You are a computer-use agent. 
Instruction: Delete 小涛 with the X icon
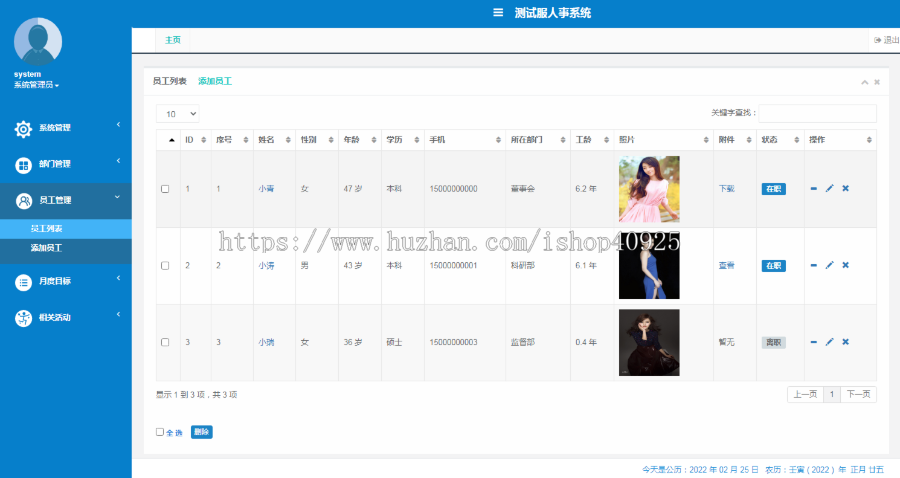pos(845,265)
